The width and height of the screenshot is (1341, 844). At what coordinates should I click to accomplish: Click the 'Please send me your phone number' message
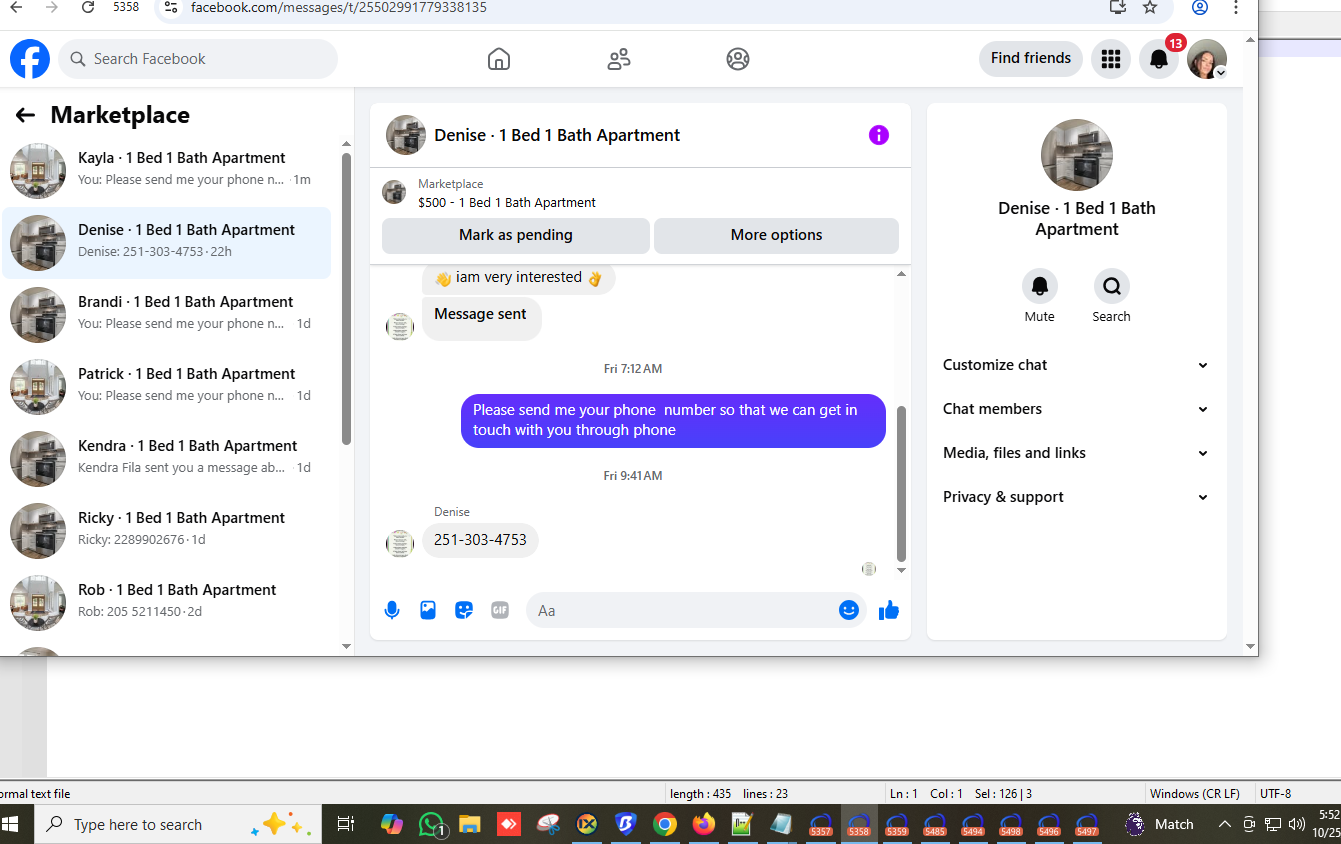(673, 420)
